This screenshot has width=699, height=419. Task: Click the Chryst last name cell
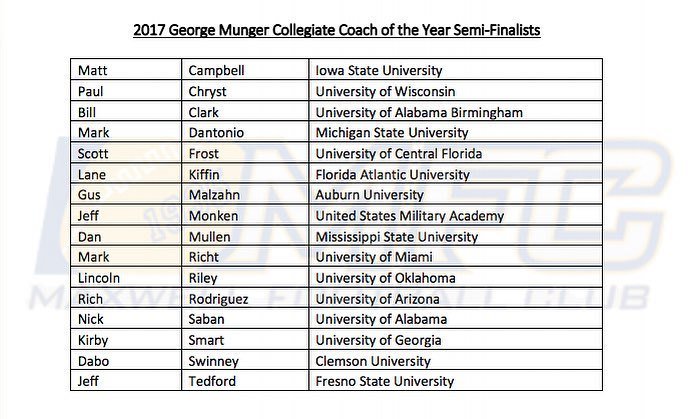click(x=245, y=91)
